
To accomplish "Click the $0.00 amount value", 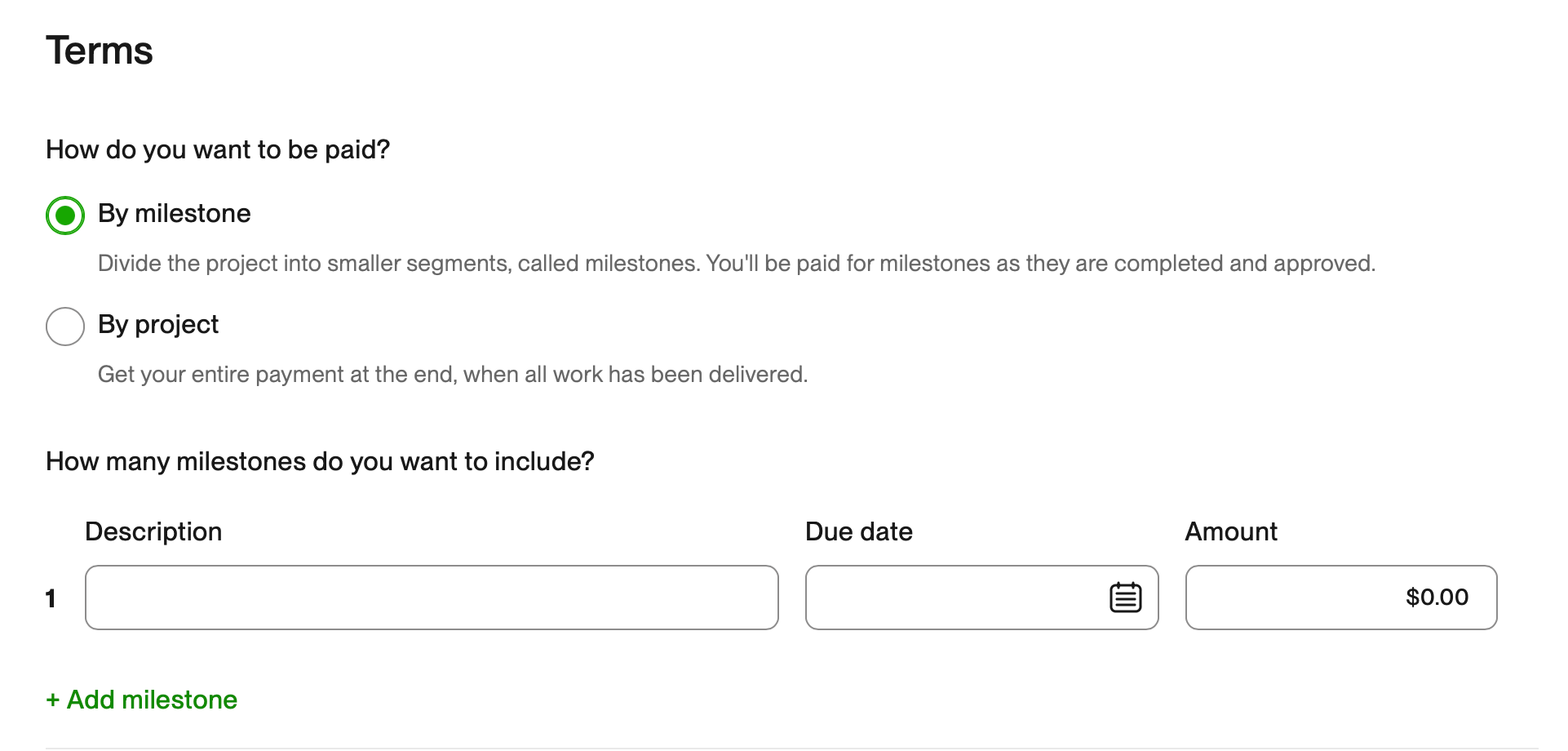I will (x=1437, y=598).
